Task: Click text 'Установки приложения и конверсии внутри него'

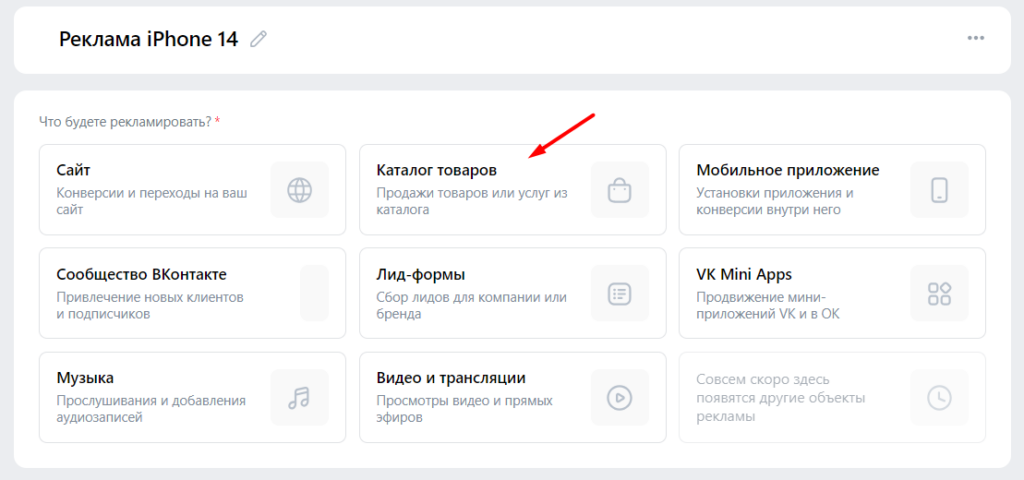Action: coord(775,202)
